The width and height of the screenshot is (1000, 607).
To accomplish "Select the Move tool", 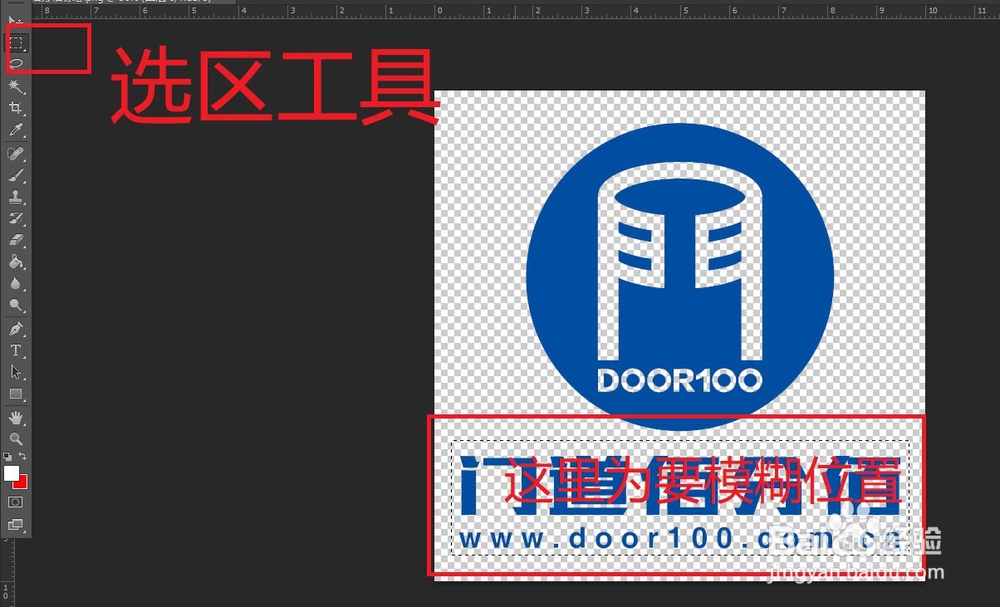I will click(16, 22).
